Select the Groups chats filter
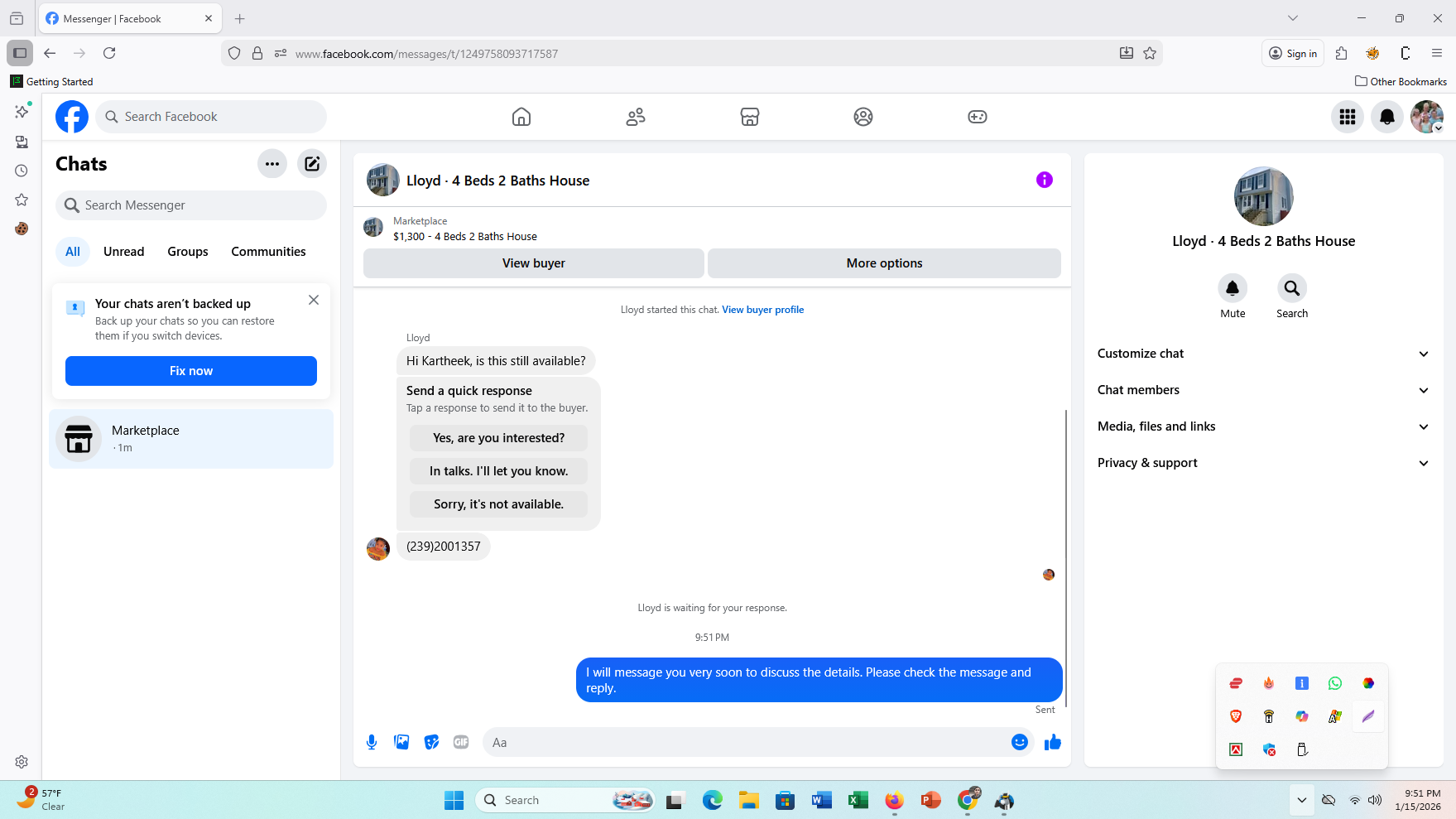 pos(188,252)
